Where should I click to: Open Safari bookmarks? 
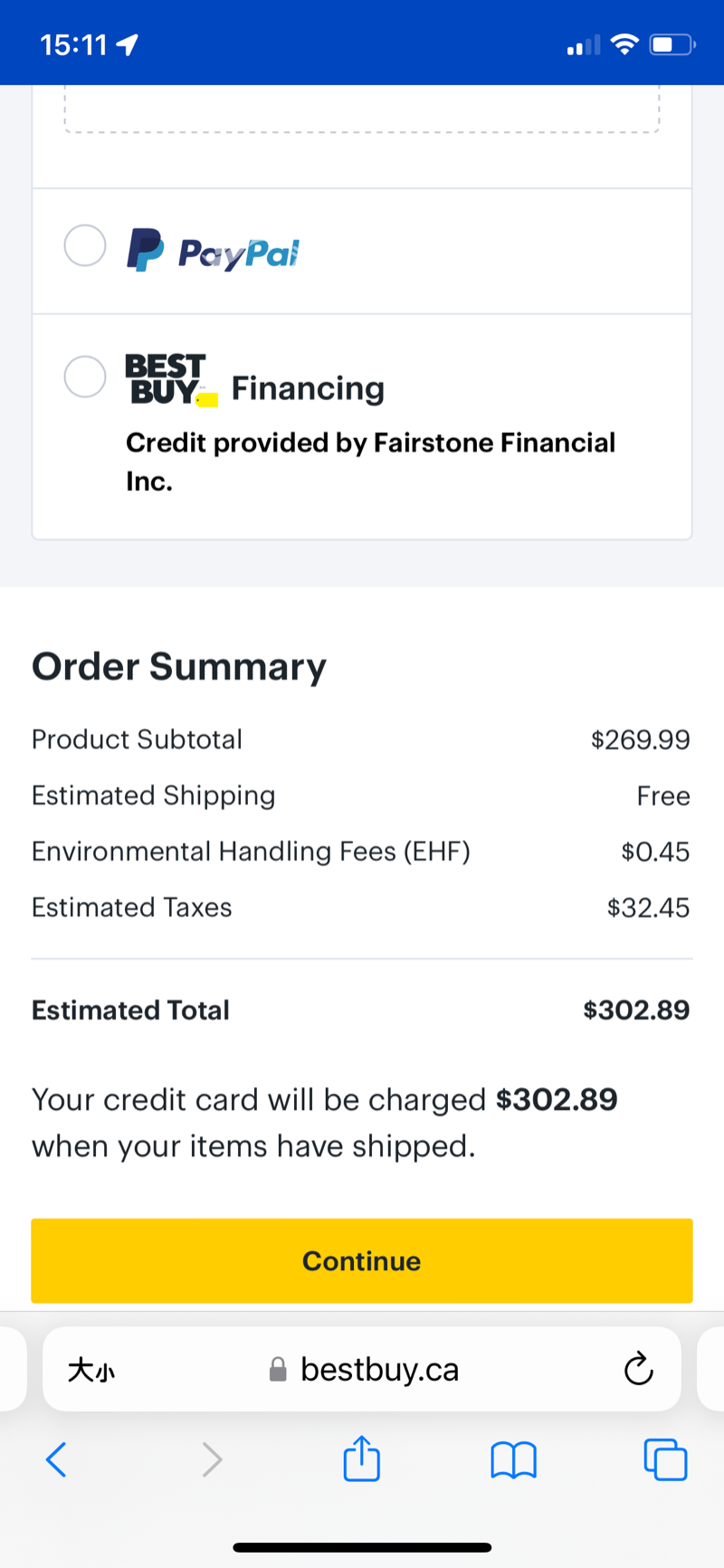point(513,1459)
